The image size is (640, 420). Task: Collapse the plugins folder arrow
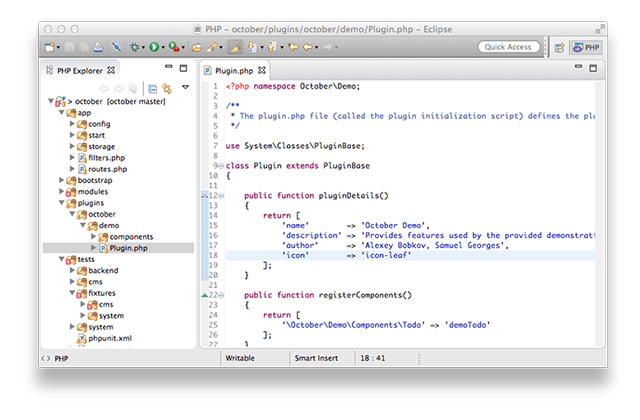coord(61,202)
